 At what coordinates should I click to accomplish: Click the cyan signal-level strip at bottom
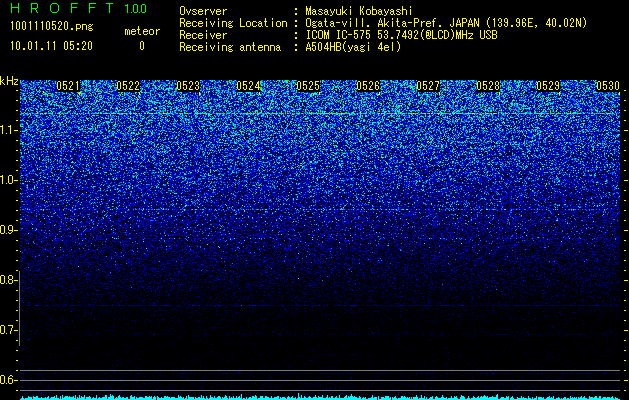(321, 397)
